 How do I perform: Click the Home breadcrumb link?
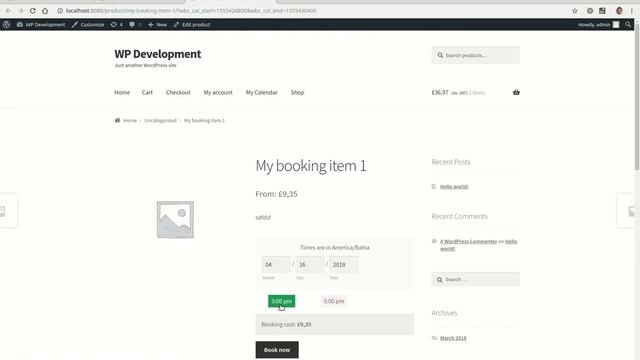click(130, 120)
